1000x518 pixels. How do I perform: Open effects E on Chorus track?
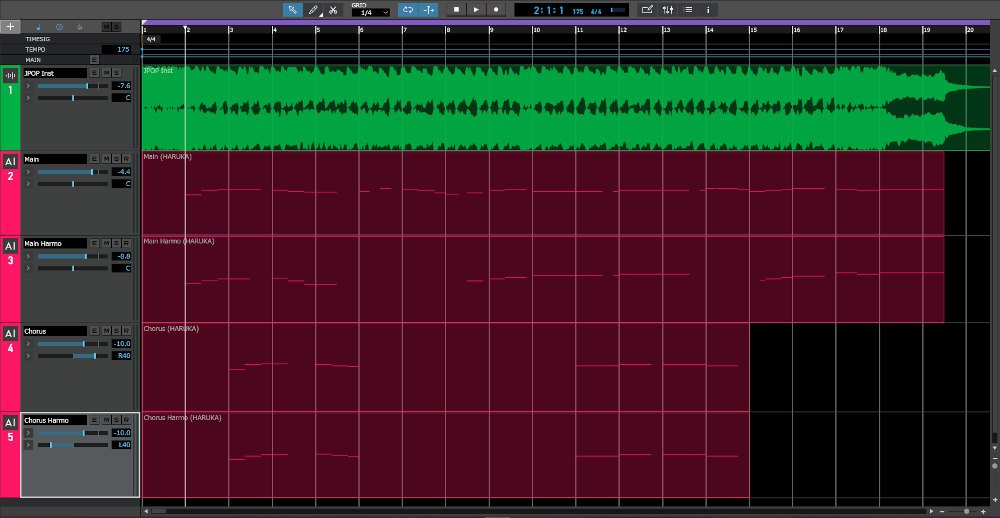(94, 331)
